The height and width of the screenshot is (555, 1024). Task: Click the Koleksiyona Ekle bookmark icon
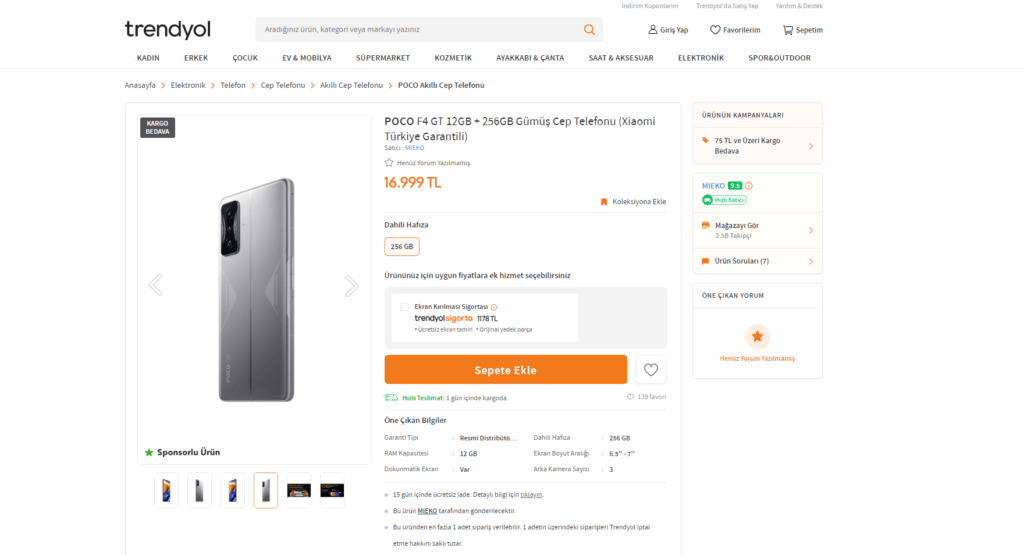tap(604, 202)
